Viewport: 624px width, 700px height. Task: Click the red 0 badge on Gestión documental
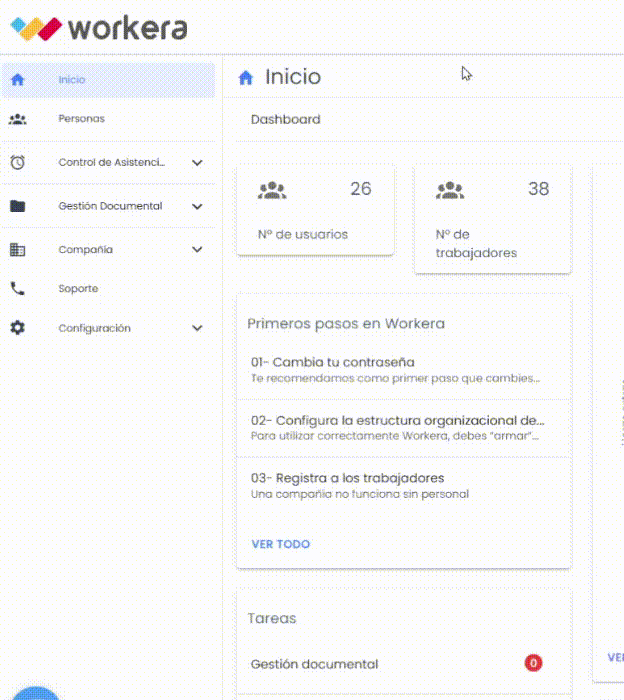click(x=533, y=663)
